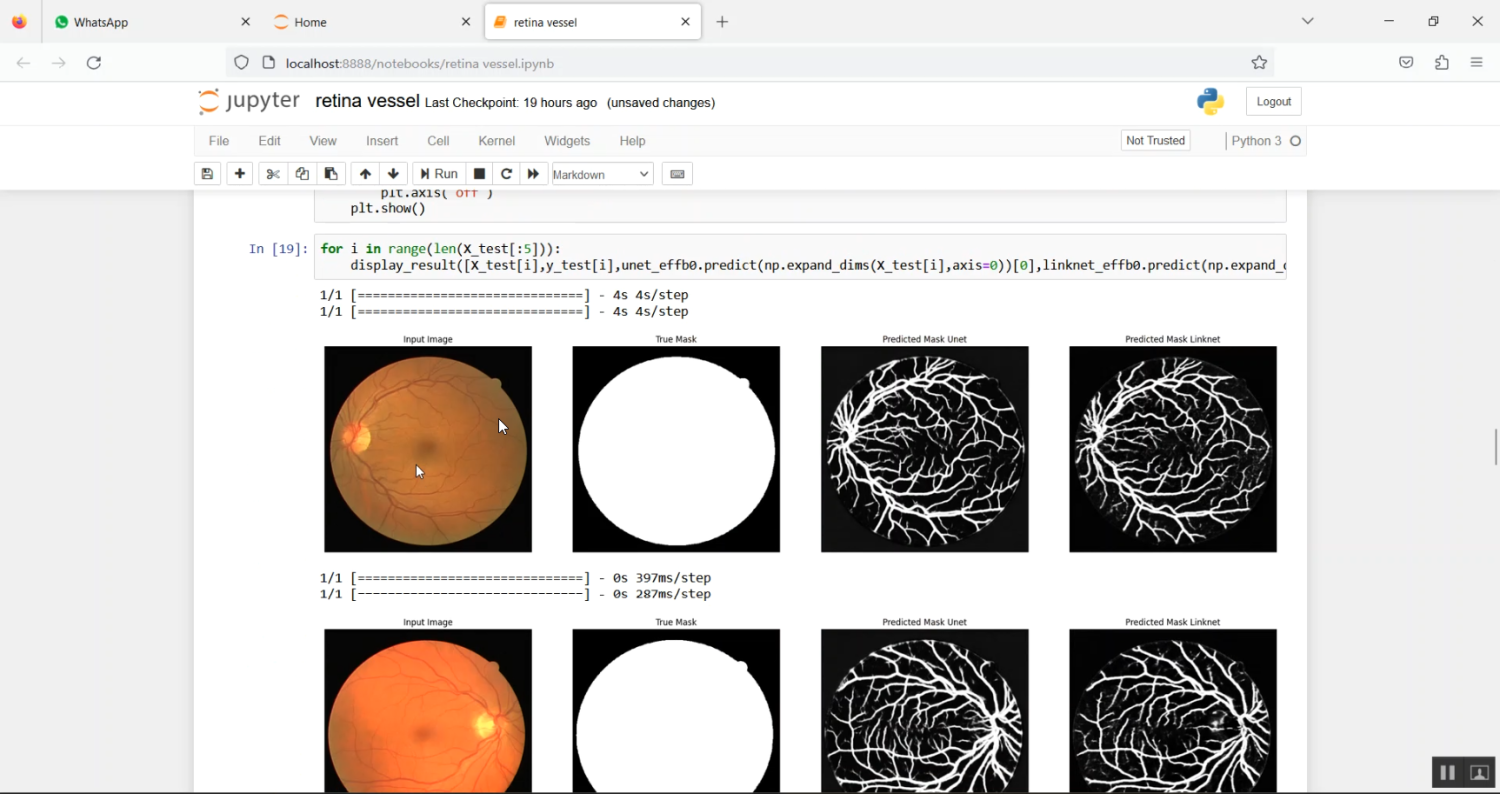Move the selected cell up
This screenshot has height=794, width=1500.
point(364,173)
